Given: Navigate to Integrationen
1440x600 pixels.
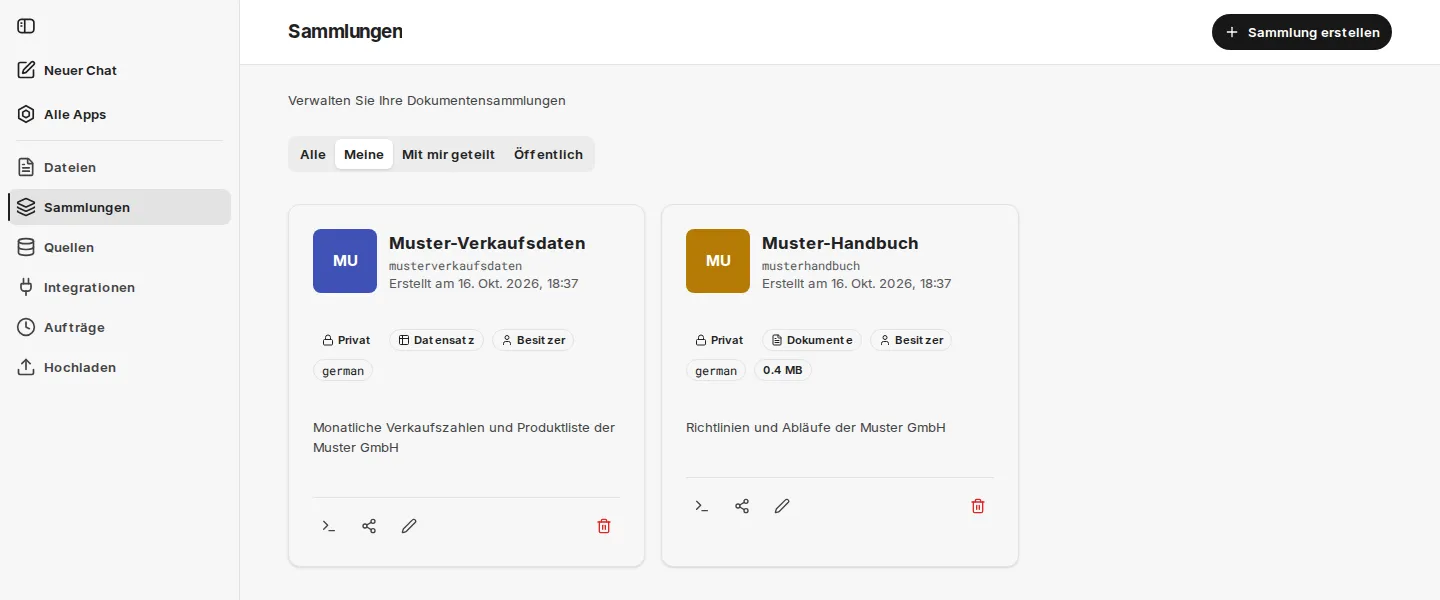Looking at the screenshot, I should (119, 287).
